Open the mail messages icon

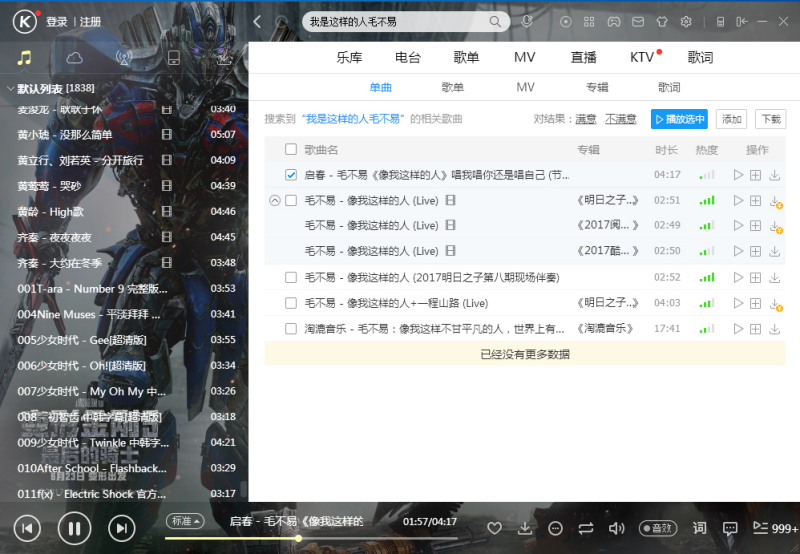click(x=638, y=21)
